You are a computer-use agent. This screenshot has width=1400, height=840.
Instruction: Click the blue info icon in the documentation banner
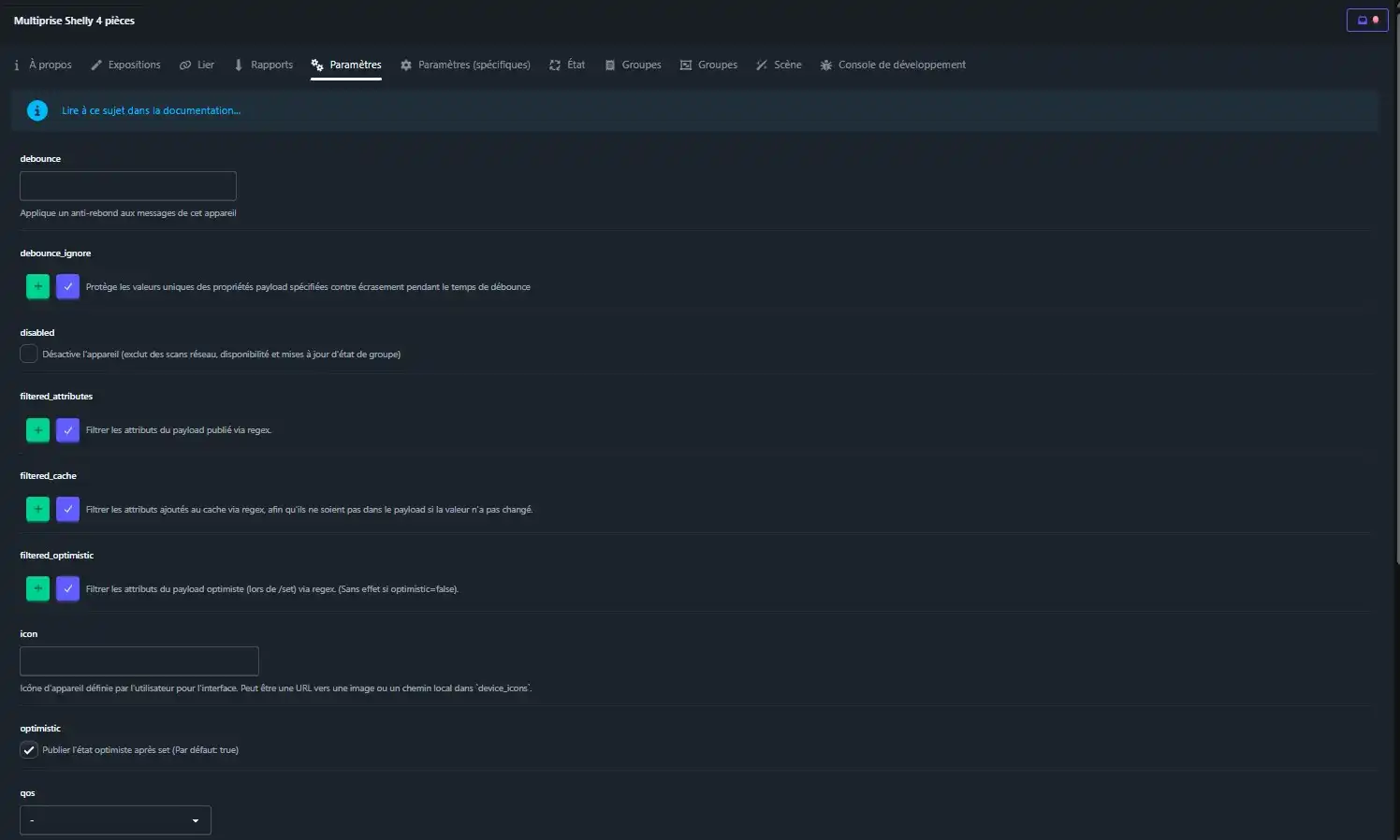[x=37, y=110]
